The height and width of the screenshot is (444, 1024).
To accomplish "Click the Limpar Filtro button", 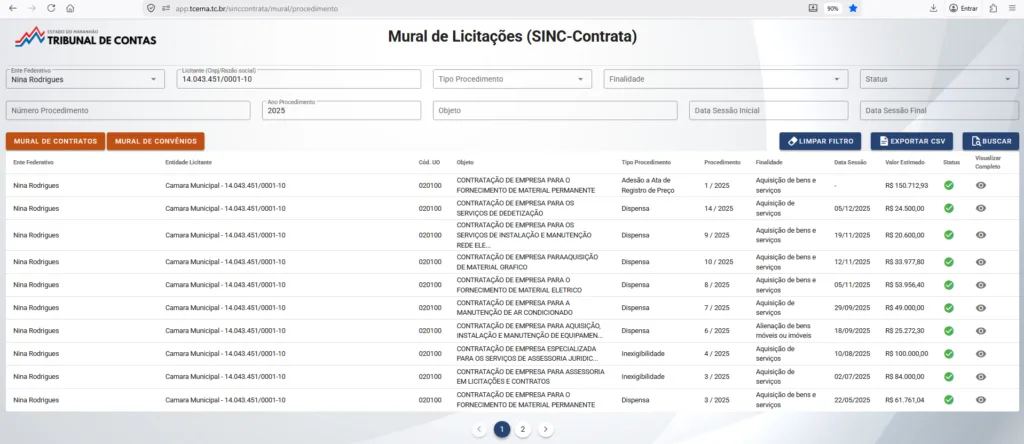I will 820,142.
